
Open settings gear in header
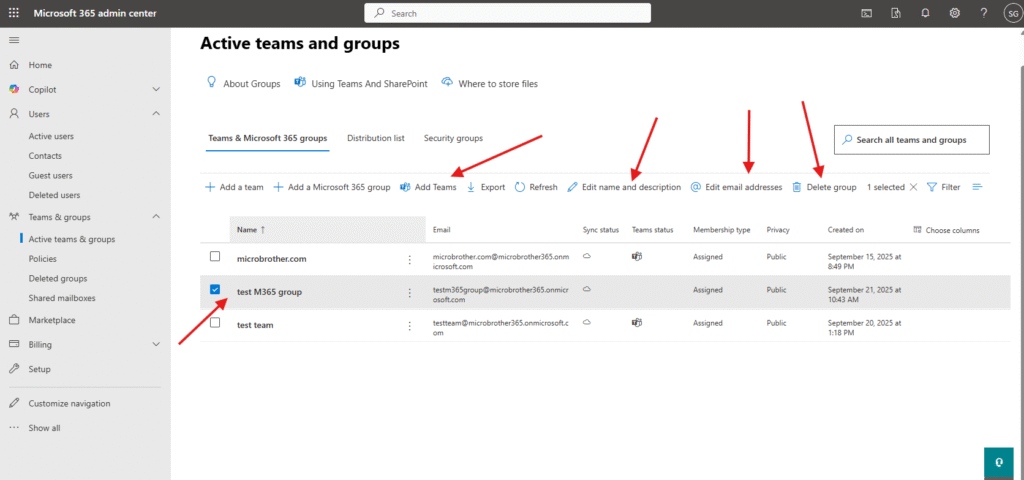click(955, 13)
